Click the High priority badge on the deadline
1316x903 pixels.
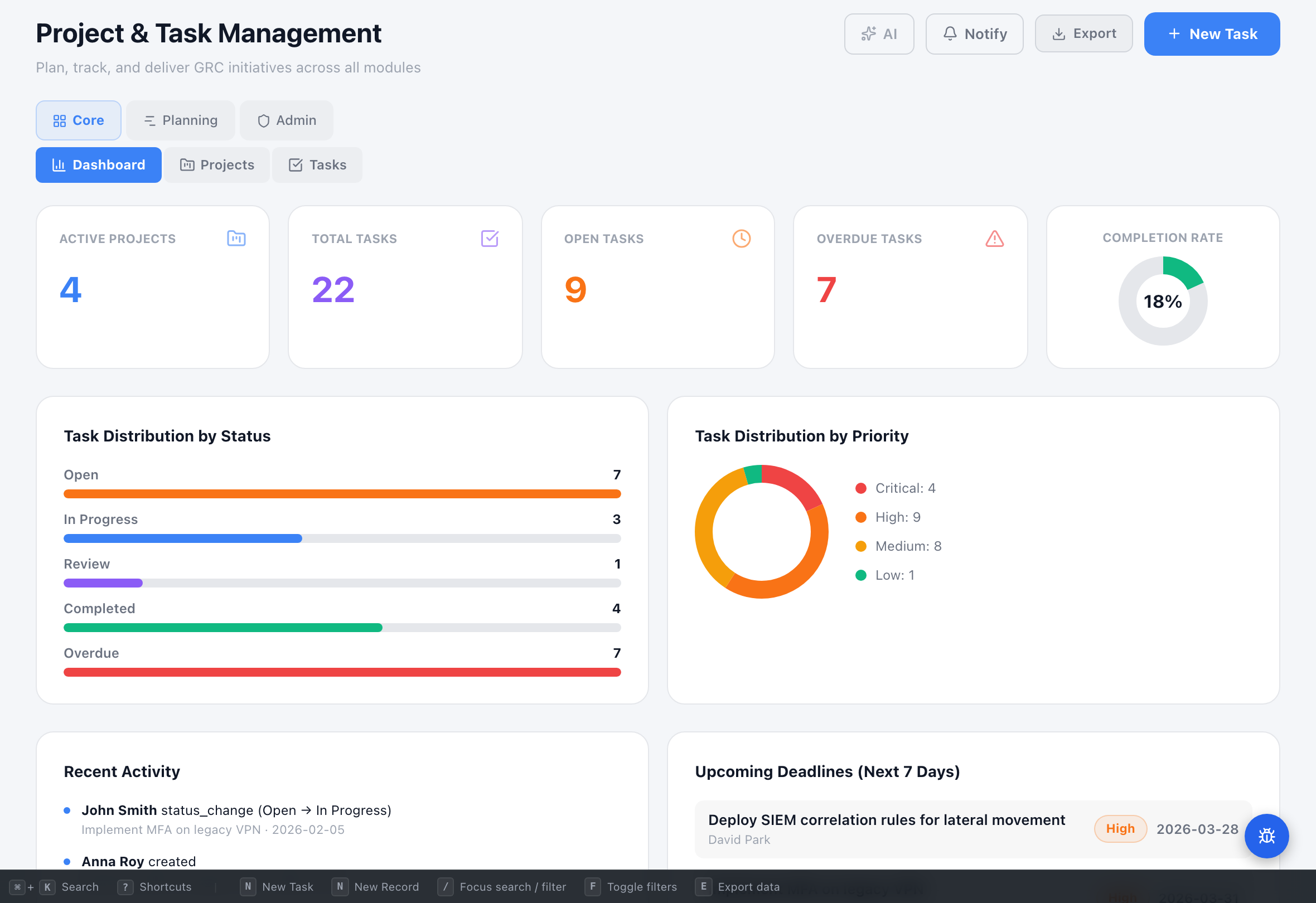tap(1120, 828)
